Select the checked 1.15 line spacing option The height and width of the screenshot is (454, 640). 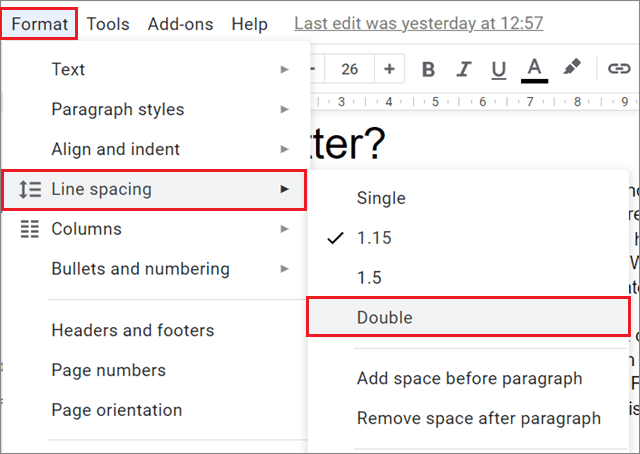374,238
